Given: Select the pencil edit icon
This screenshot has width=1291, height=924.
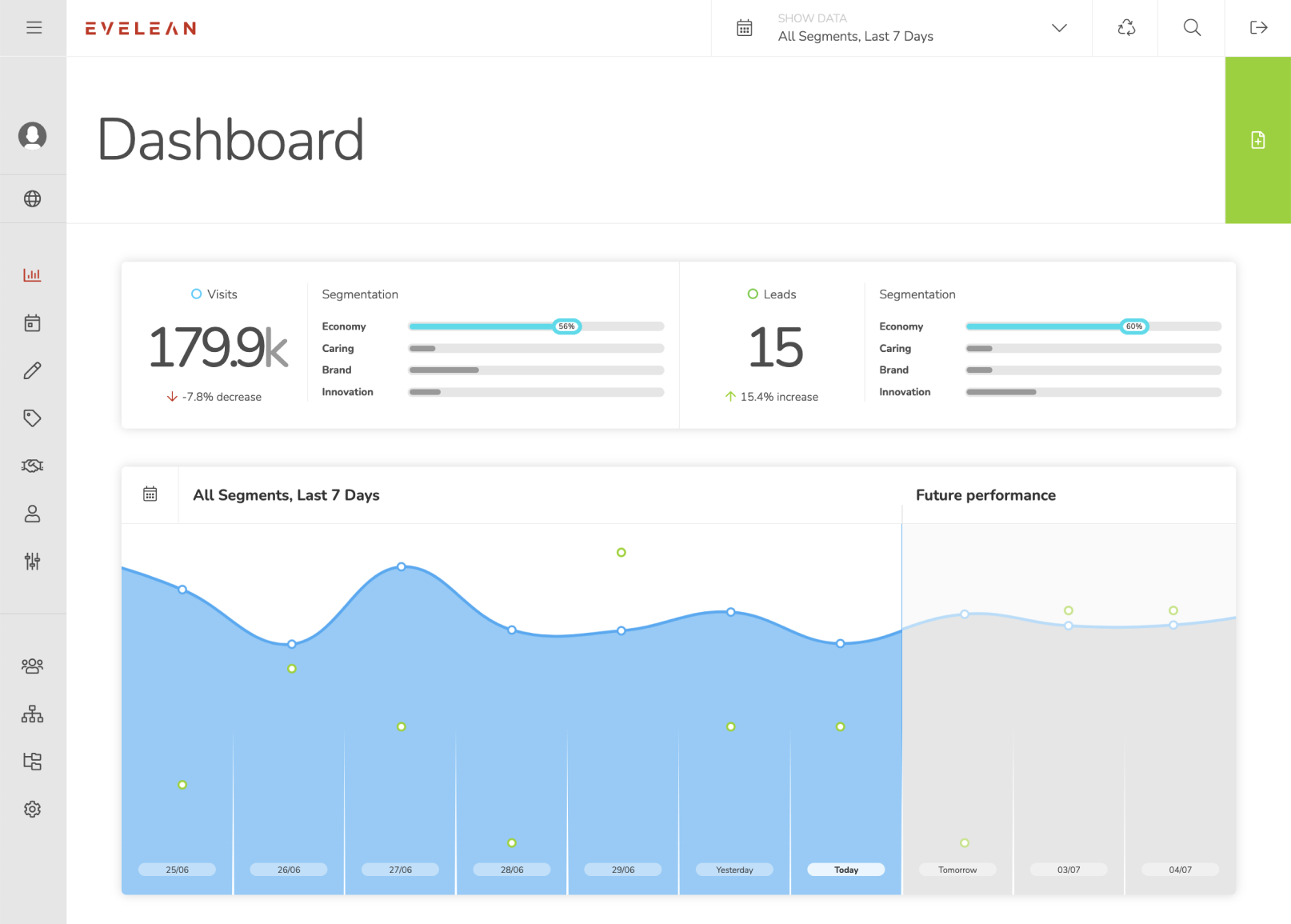Looking at the screenshot, I should (33, 370).
